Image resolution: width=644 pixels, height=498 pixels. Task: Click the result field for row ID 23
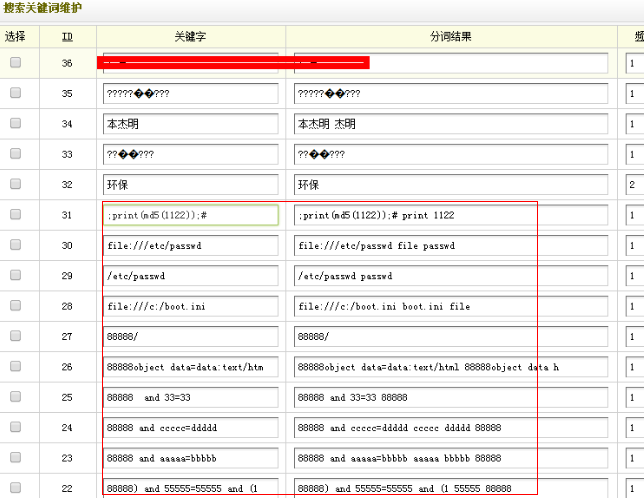tap(451, 458)
